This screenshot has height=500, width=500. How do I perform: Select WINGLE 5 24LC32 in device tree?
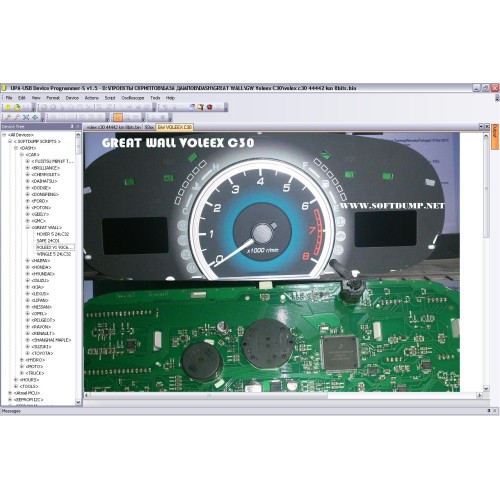pyautogui.click(x=54, y=254)
